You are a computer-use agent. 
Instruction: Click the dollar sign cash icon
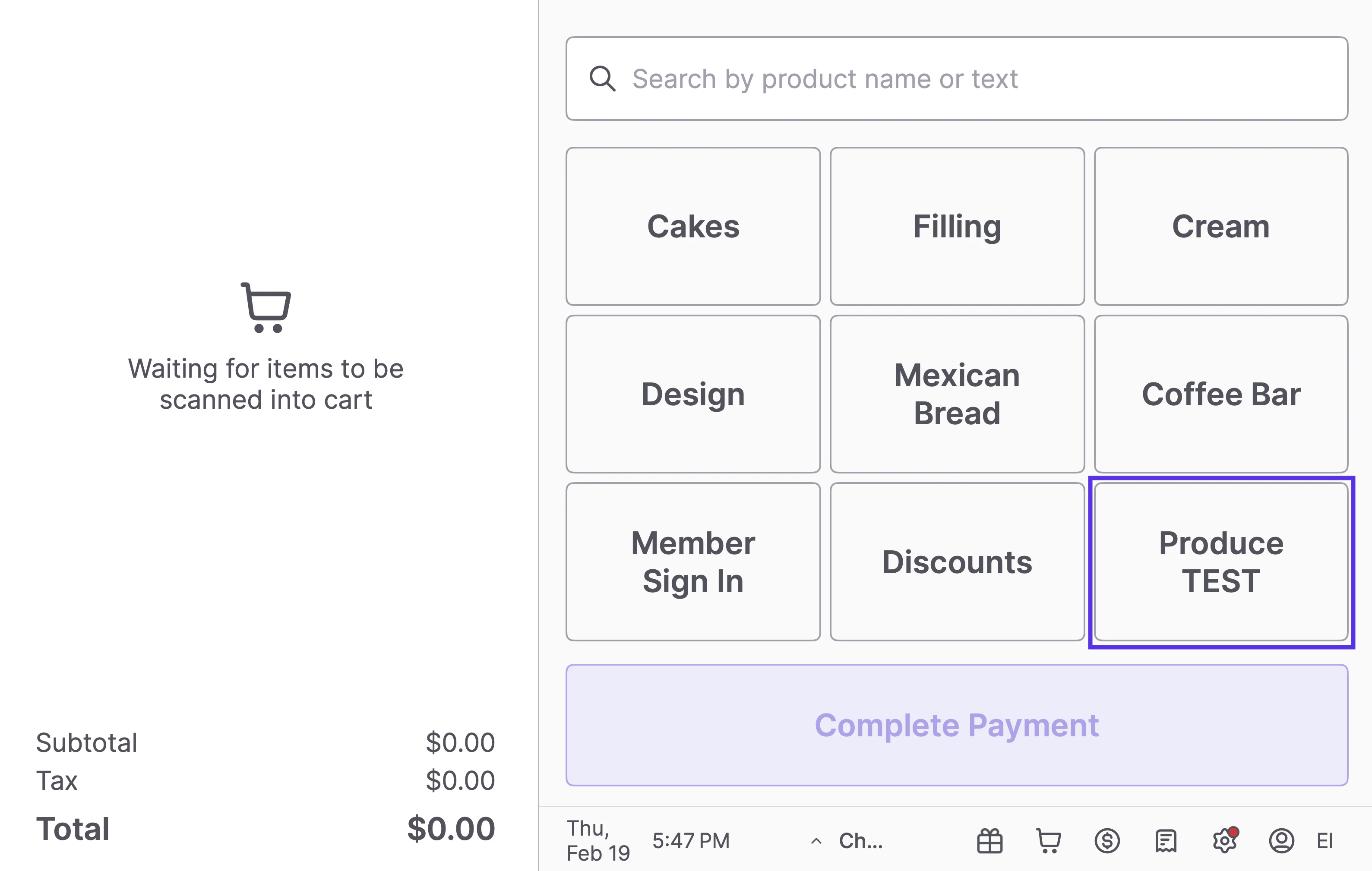point(1107,841)
